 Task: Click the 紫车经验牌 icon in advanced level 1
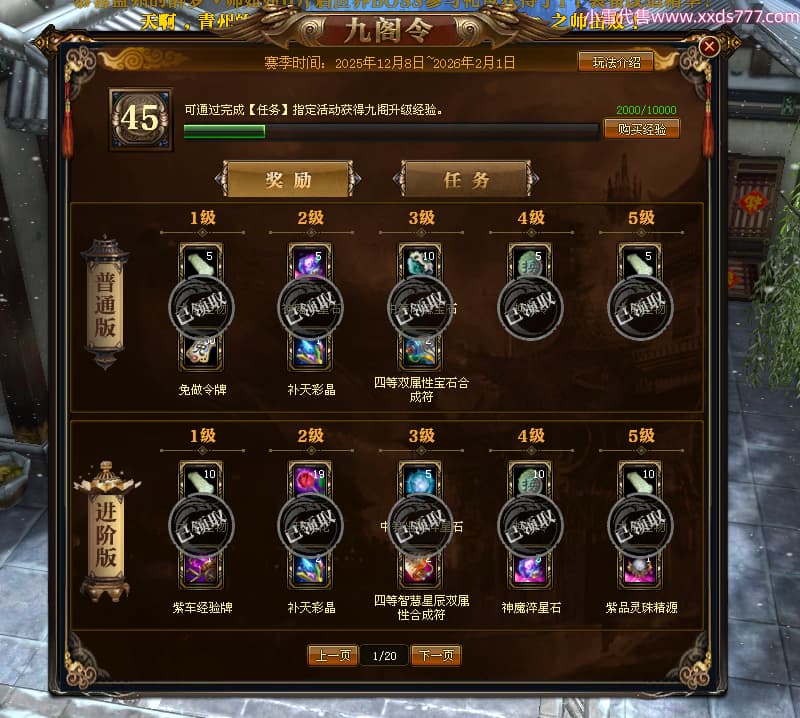201,570
